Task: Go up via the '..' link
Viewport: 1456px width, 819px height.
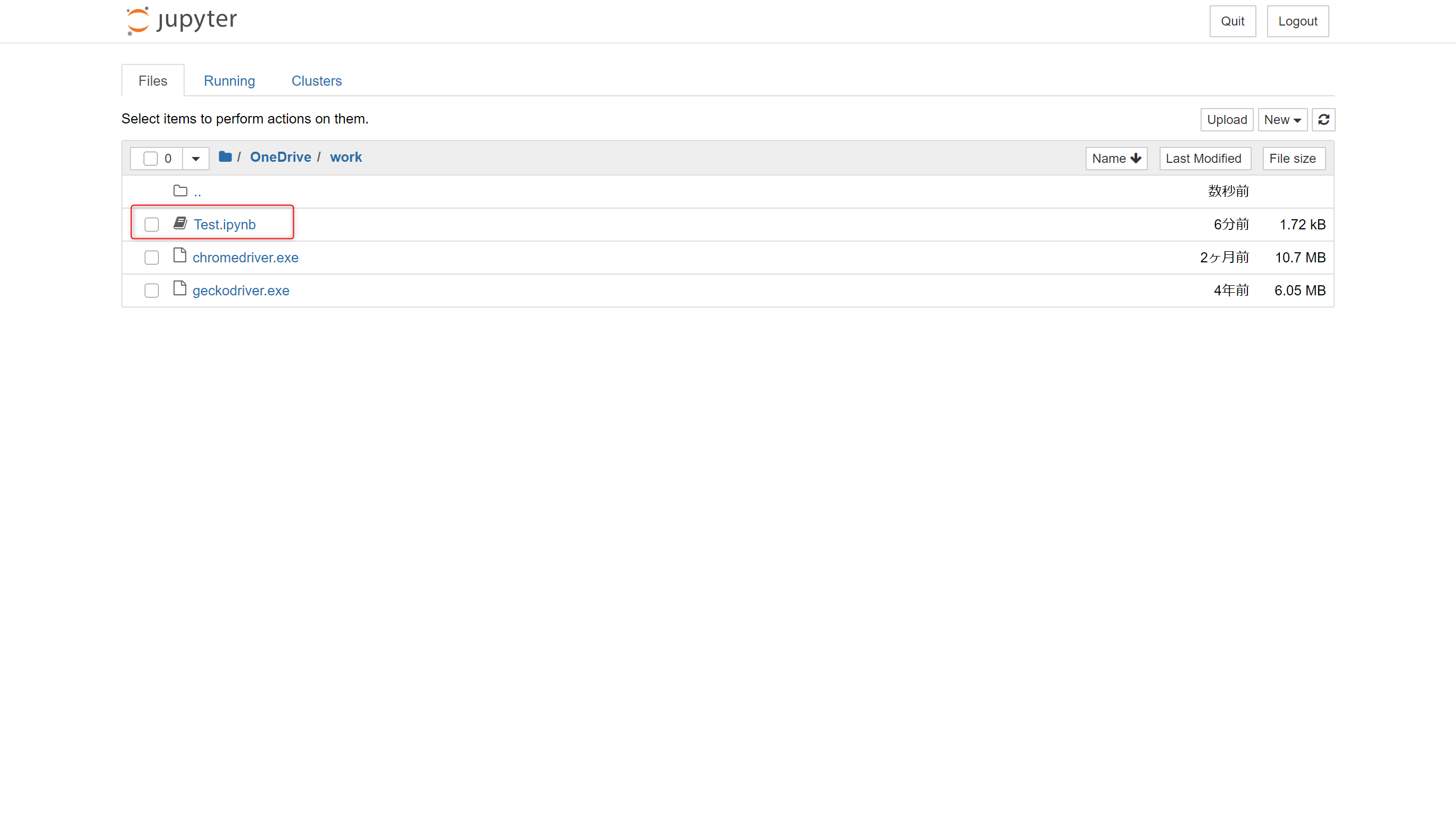Action: 198,193
